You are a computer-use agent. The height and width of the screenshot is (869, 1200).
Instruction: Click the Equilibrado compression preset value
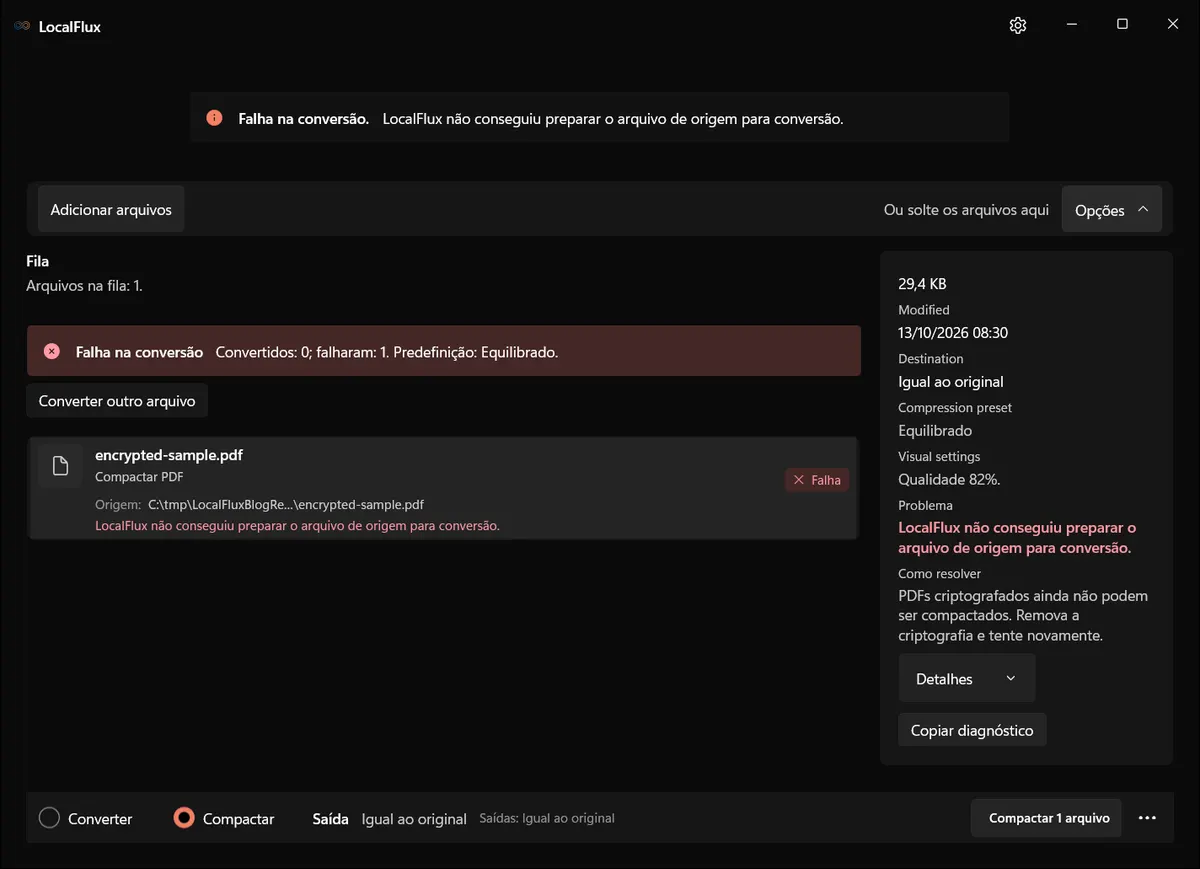click(935, 431)
